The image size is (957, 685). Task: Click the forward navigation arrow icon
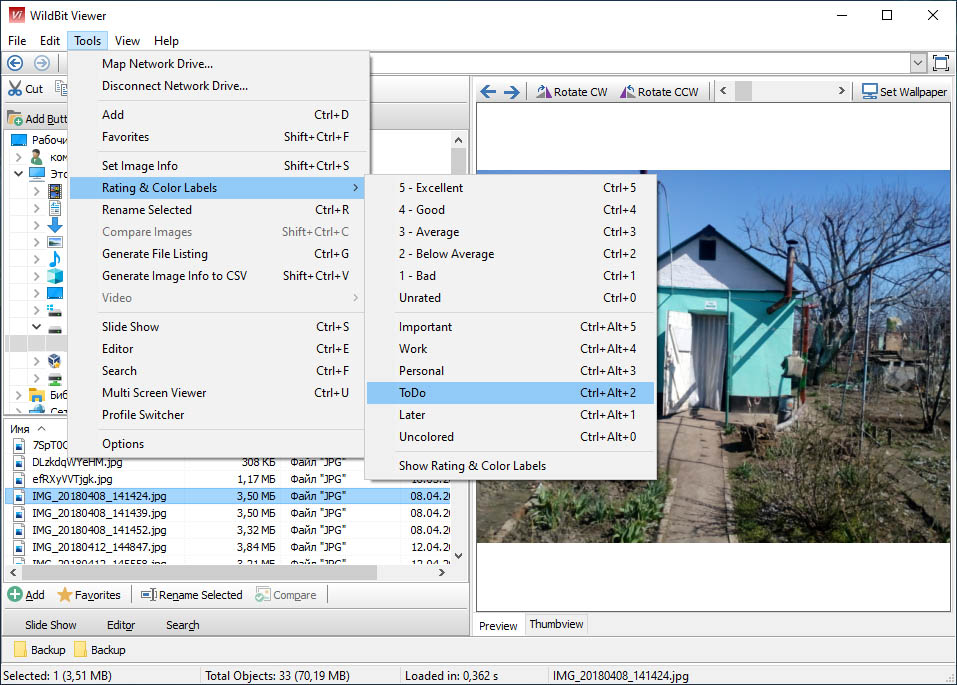[x=42, y=63]
